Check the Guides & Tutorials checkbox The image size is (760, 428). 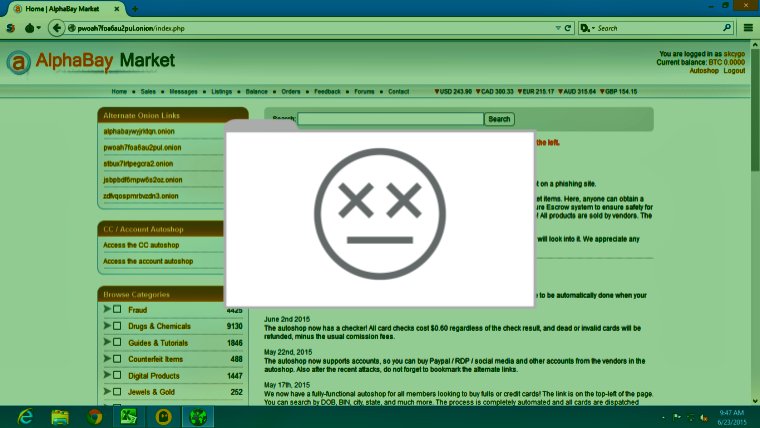pos(117,342)
